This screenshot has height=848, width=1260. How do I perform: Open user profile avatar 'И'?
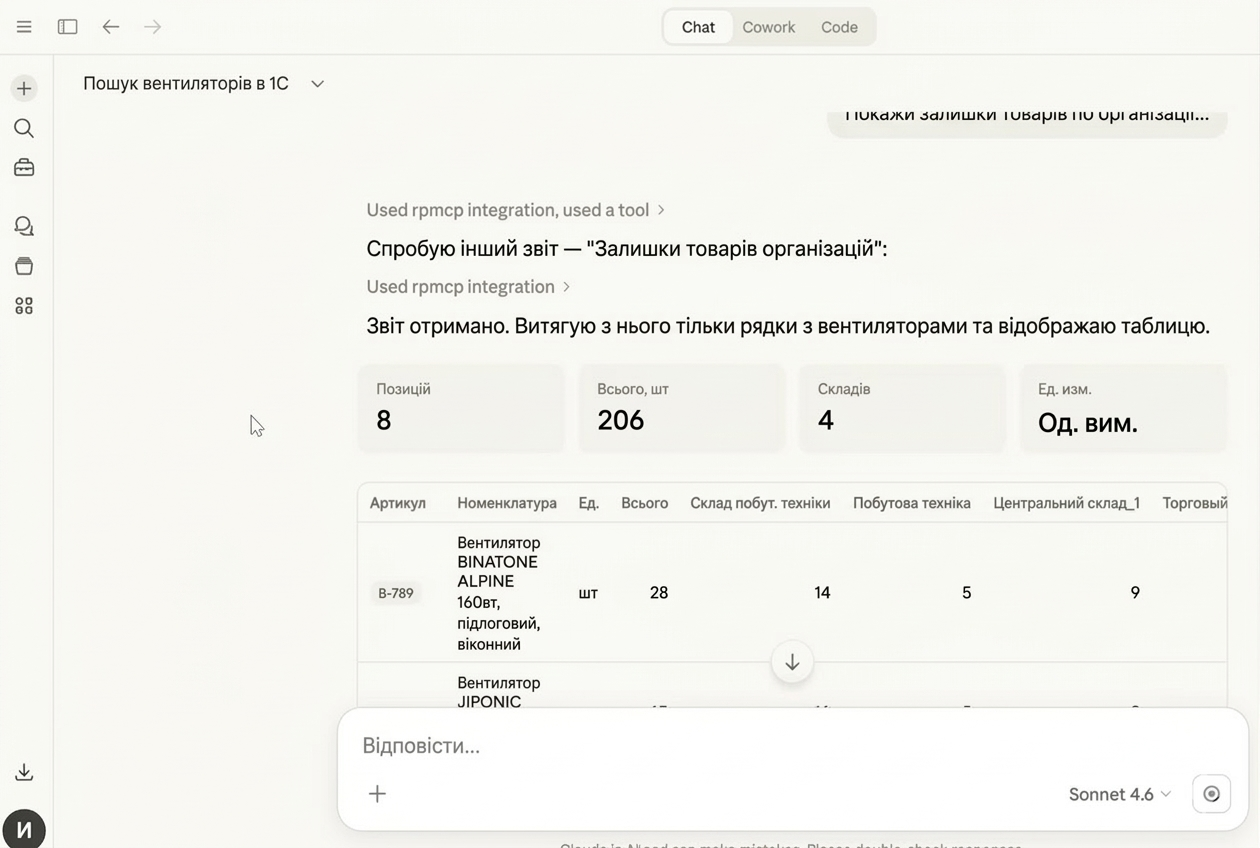[x=24, y=829]
